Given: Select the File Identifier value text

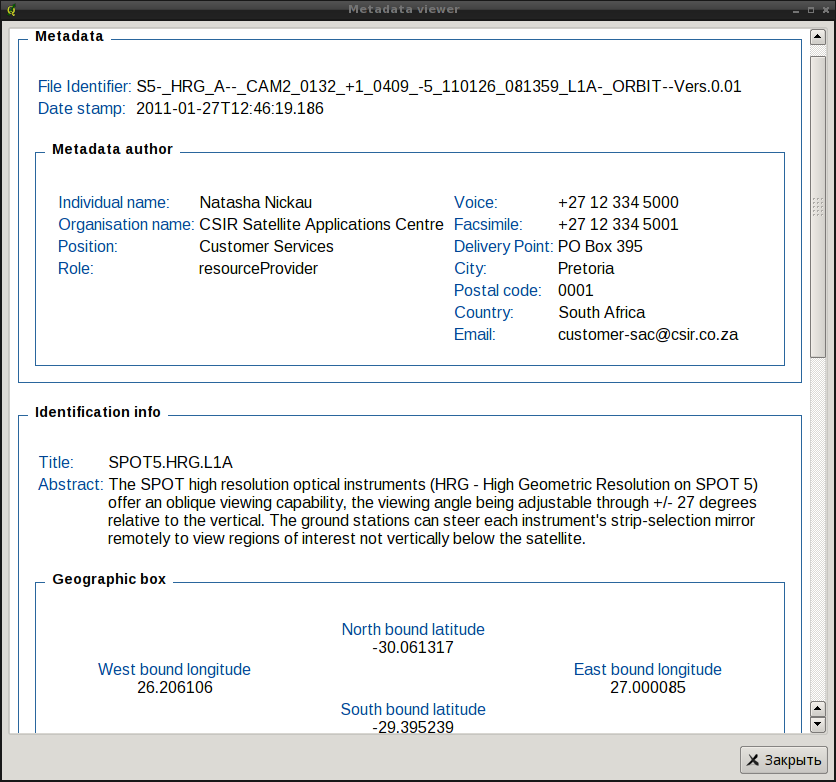Looking at the screenshot, I should (438, 86).
